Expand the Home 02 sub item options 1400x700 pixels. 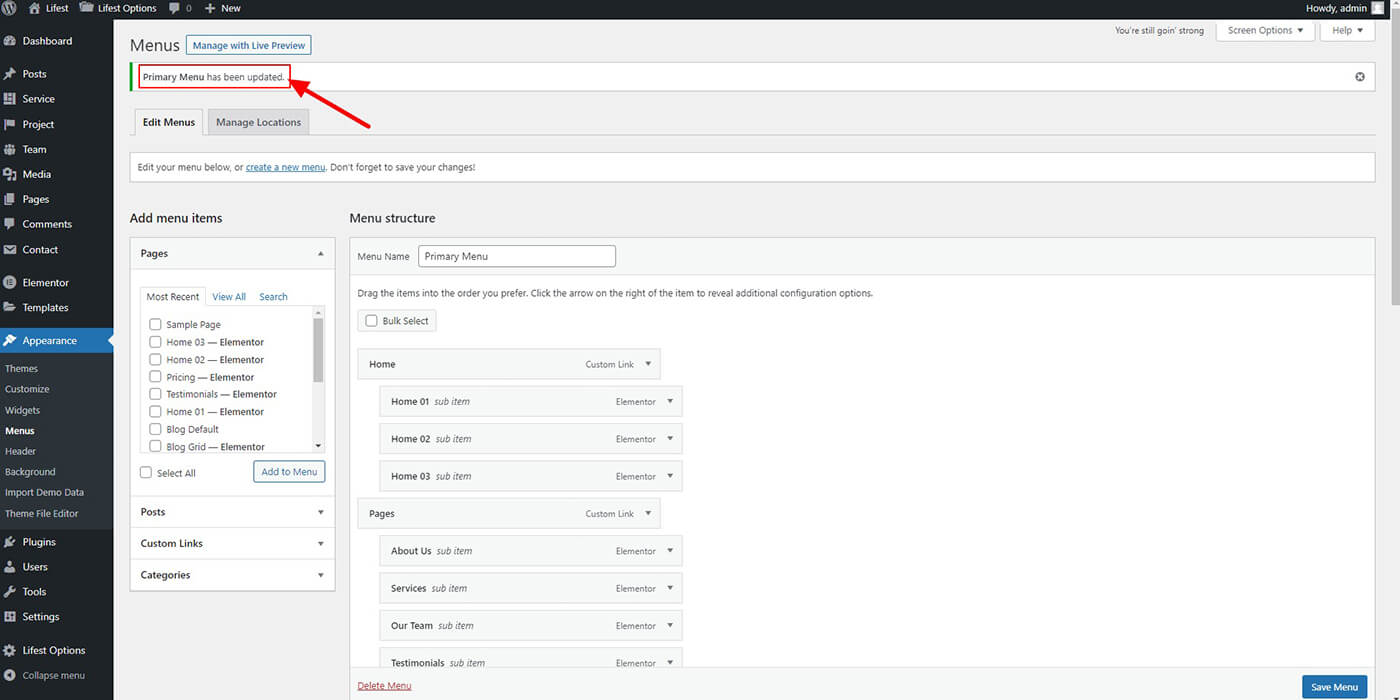[x=670, y=439]
